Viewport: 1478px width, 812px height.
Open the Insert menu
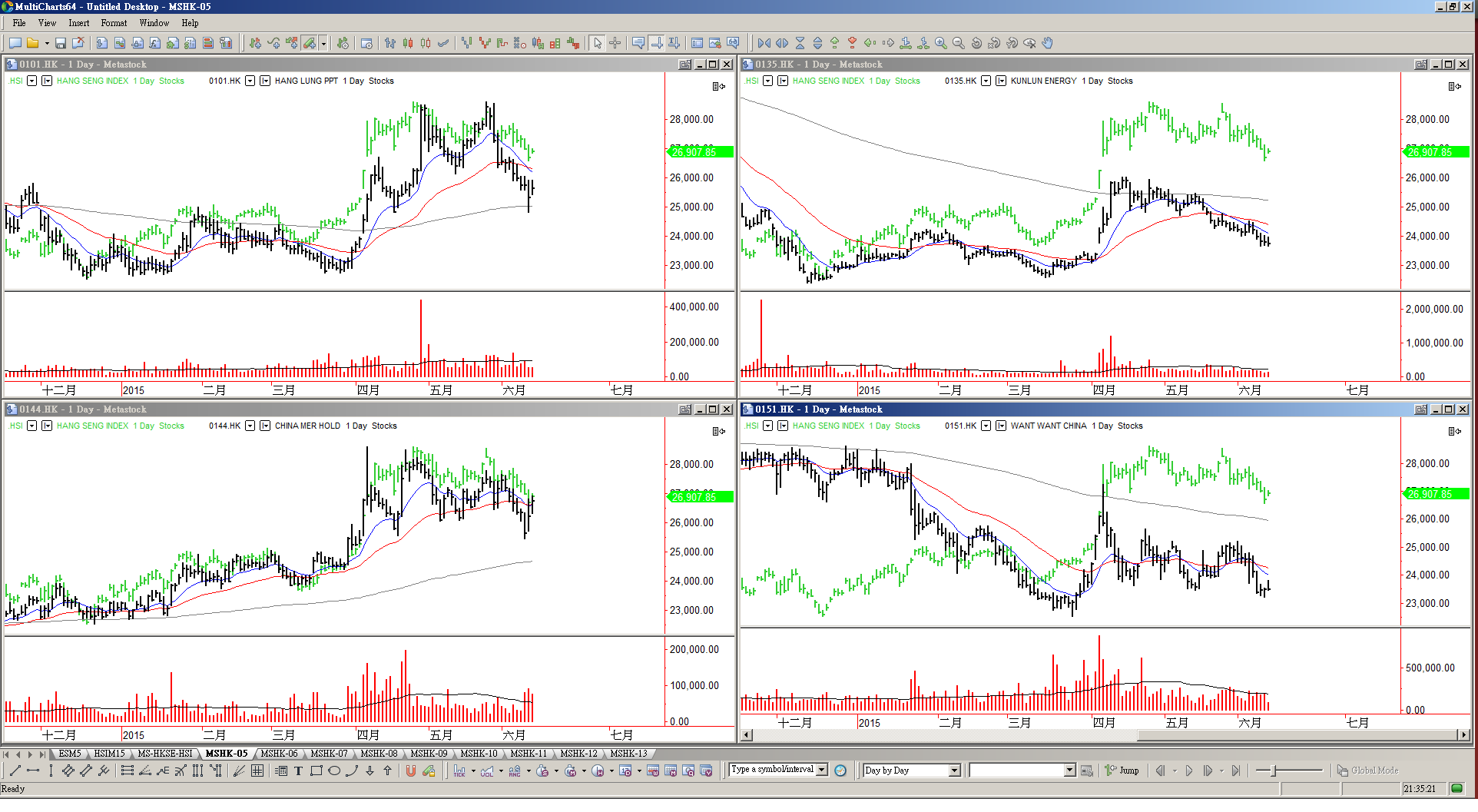pyautogui.click(x=78, y=23)
